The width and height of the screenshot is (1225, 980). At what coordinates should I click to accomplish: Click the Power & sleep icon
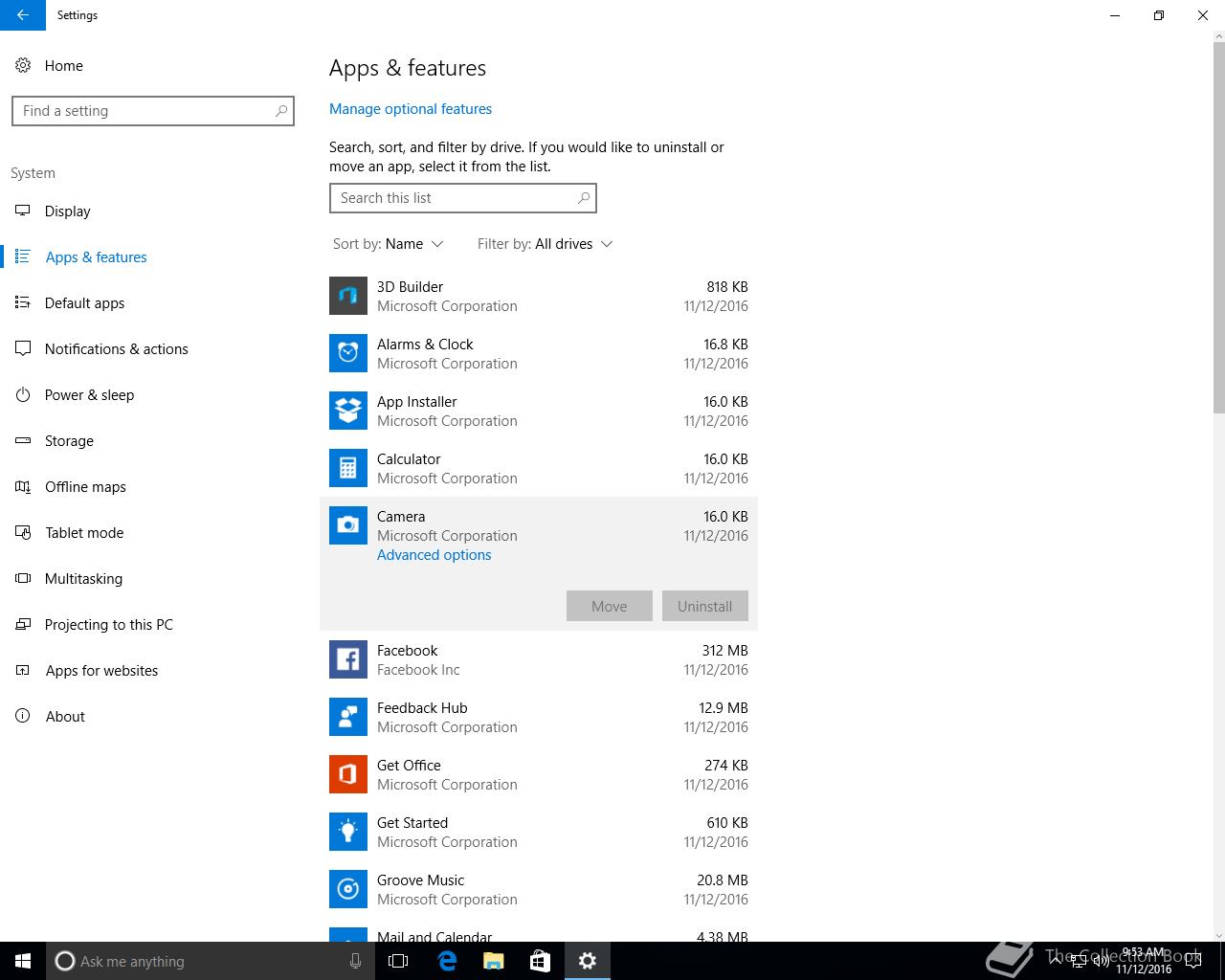(x=23, y=394)
